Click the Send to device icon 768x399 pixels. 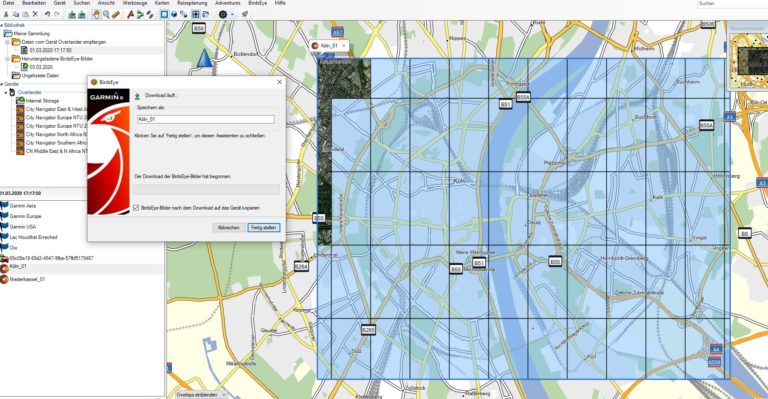point(72,15)
